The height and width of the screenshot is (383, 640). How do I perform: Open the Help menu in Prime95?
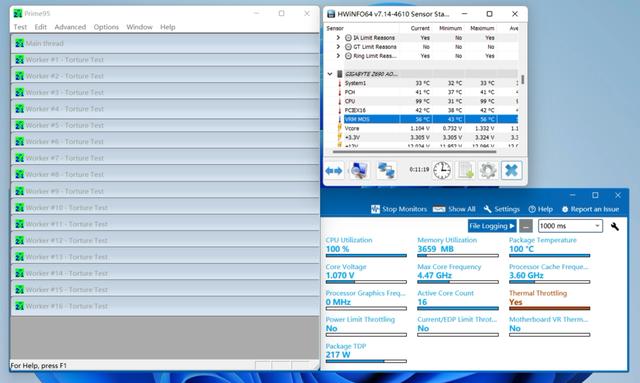point(168,27)
